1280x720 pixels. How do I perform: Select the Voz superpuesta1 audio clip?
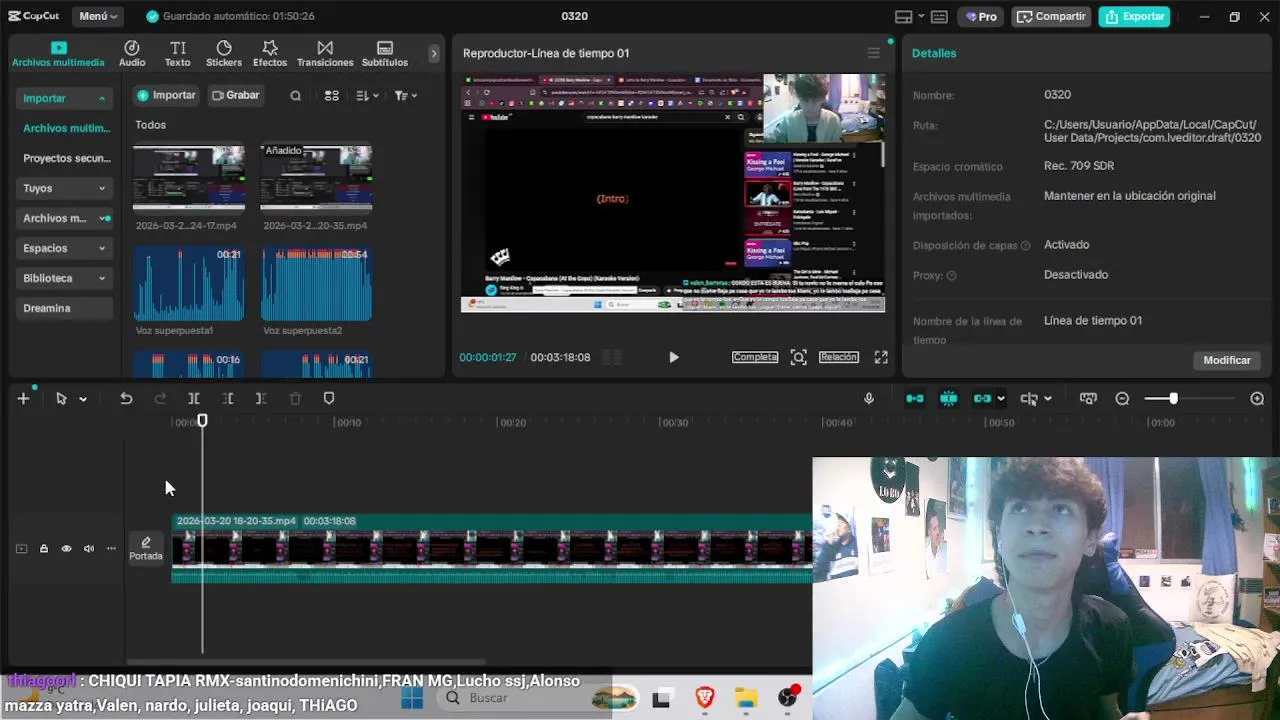[189, 283]
